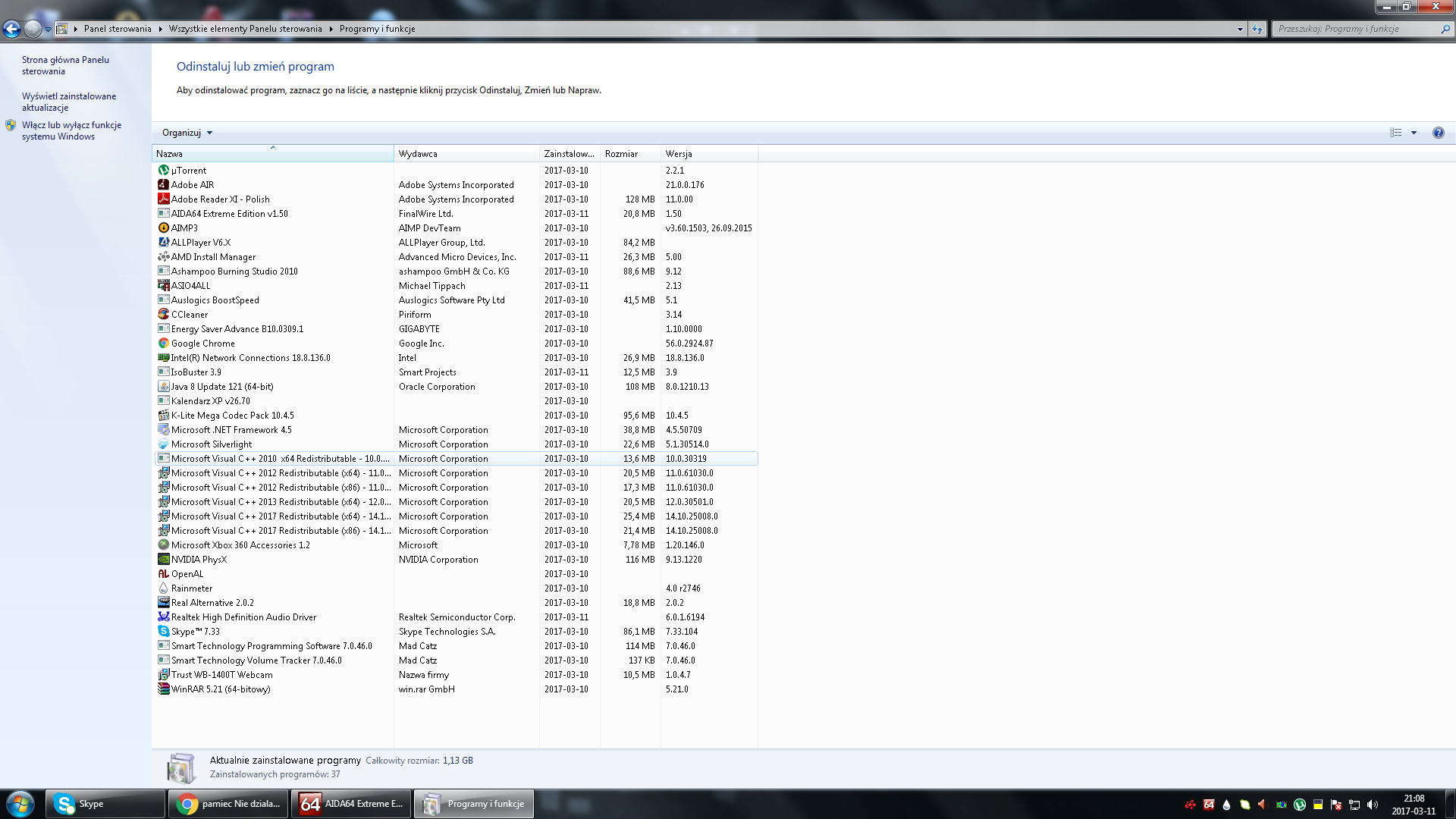
Task: Click the ALLPlayer V6.X icon
Action: pyautogui.click(x=163, y=243)
